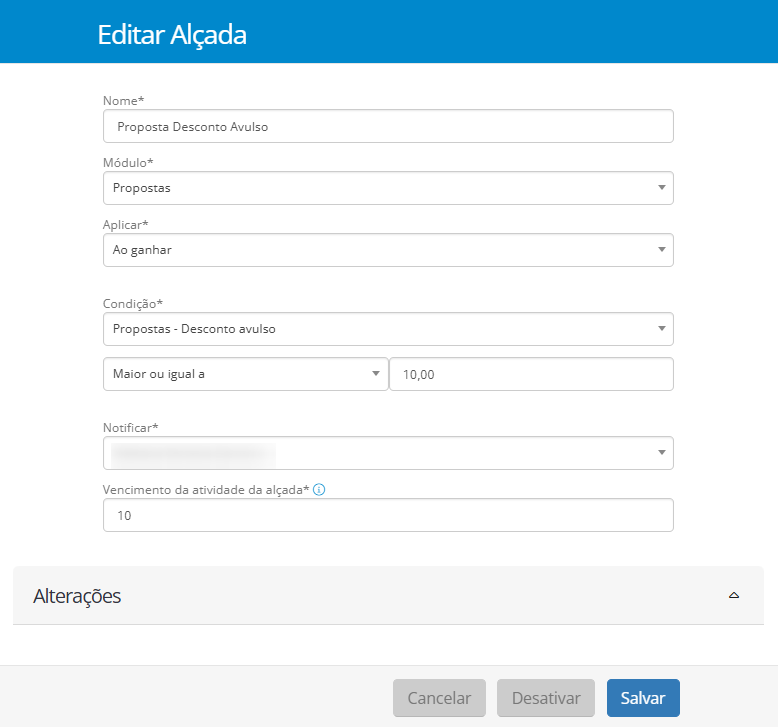
Task: Click the arrow icon of Condição dropdown
Action: point(661,328)
